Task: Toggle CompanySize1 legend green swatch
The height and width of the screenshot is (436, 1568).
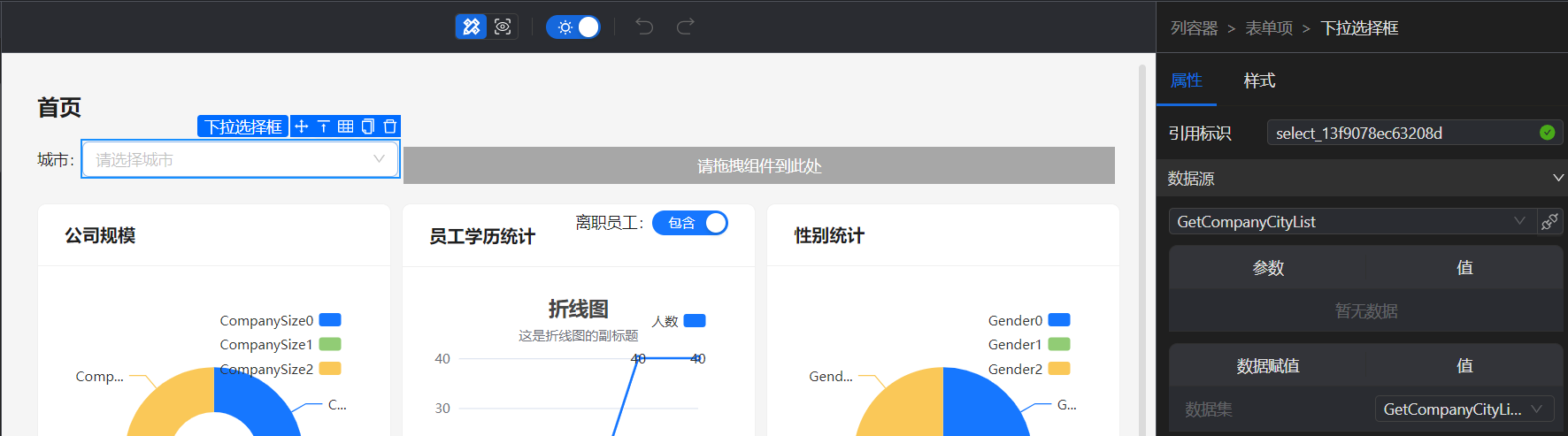Action: tap(330, 344)
